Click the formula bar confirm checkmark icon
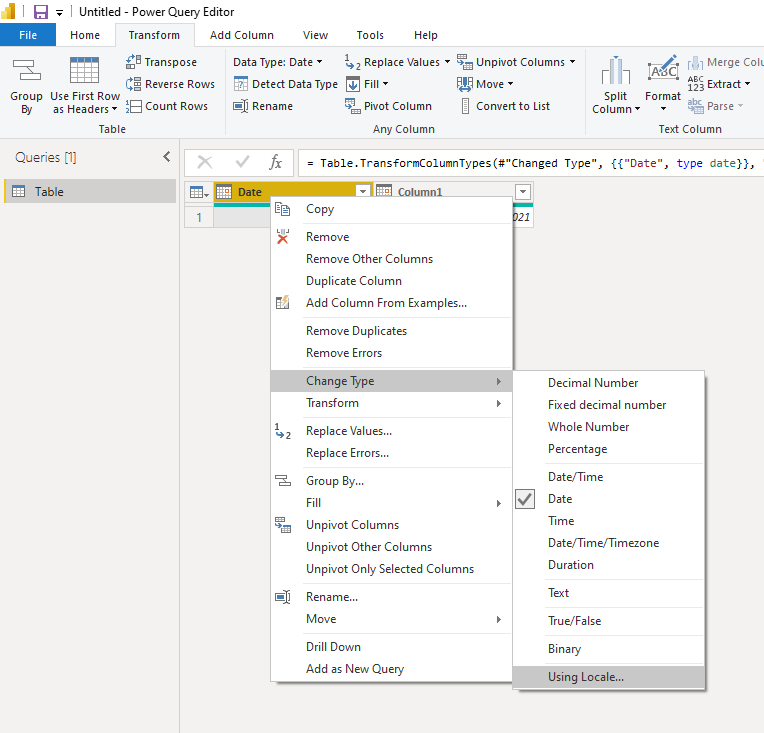Viewport: 764px width, 733px height. click(x=242, y=162)
